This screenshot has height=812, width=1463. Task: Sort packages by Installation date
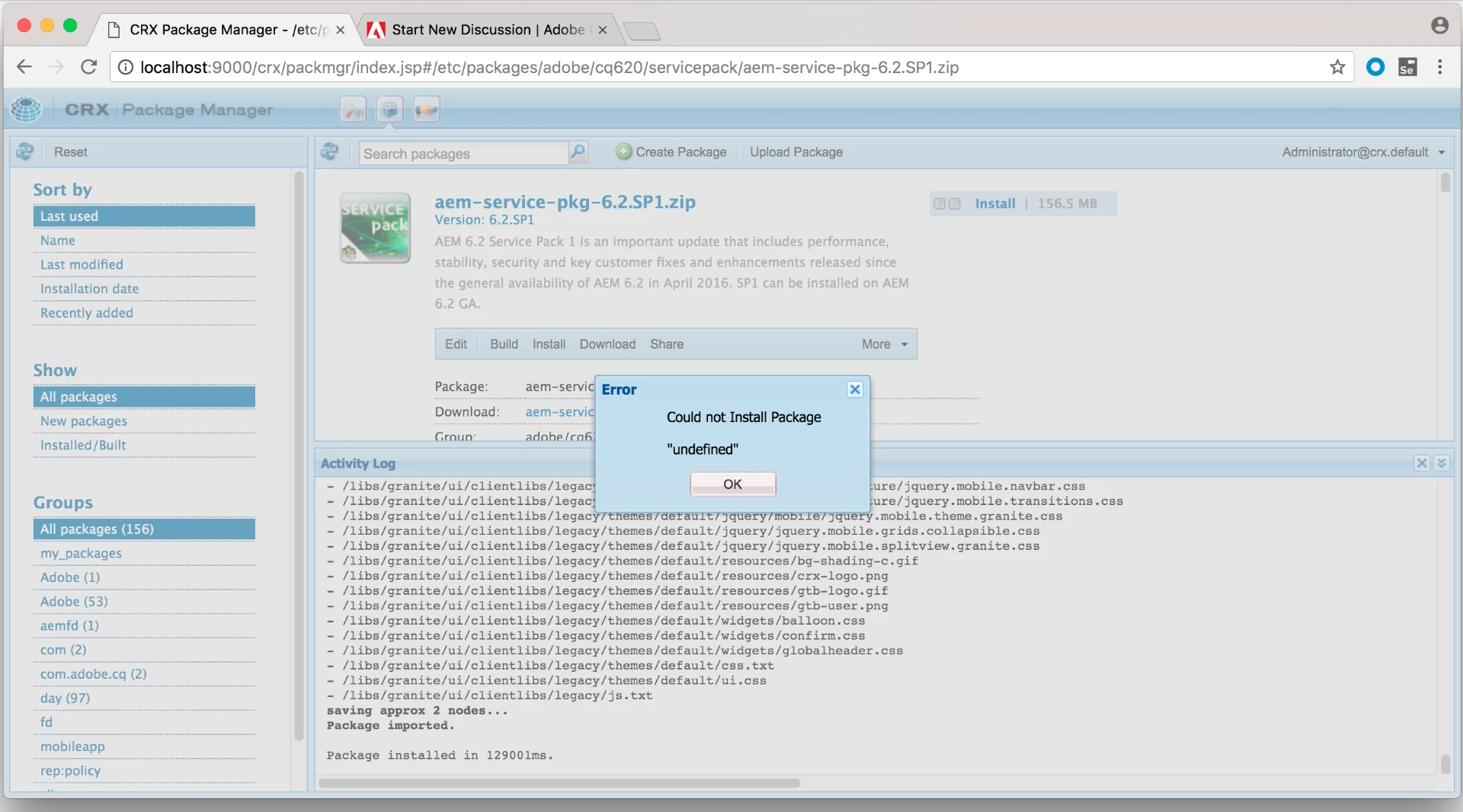144,289
